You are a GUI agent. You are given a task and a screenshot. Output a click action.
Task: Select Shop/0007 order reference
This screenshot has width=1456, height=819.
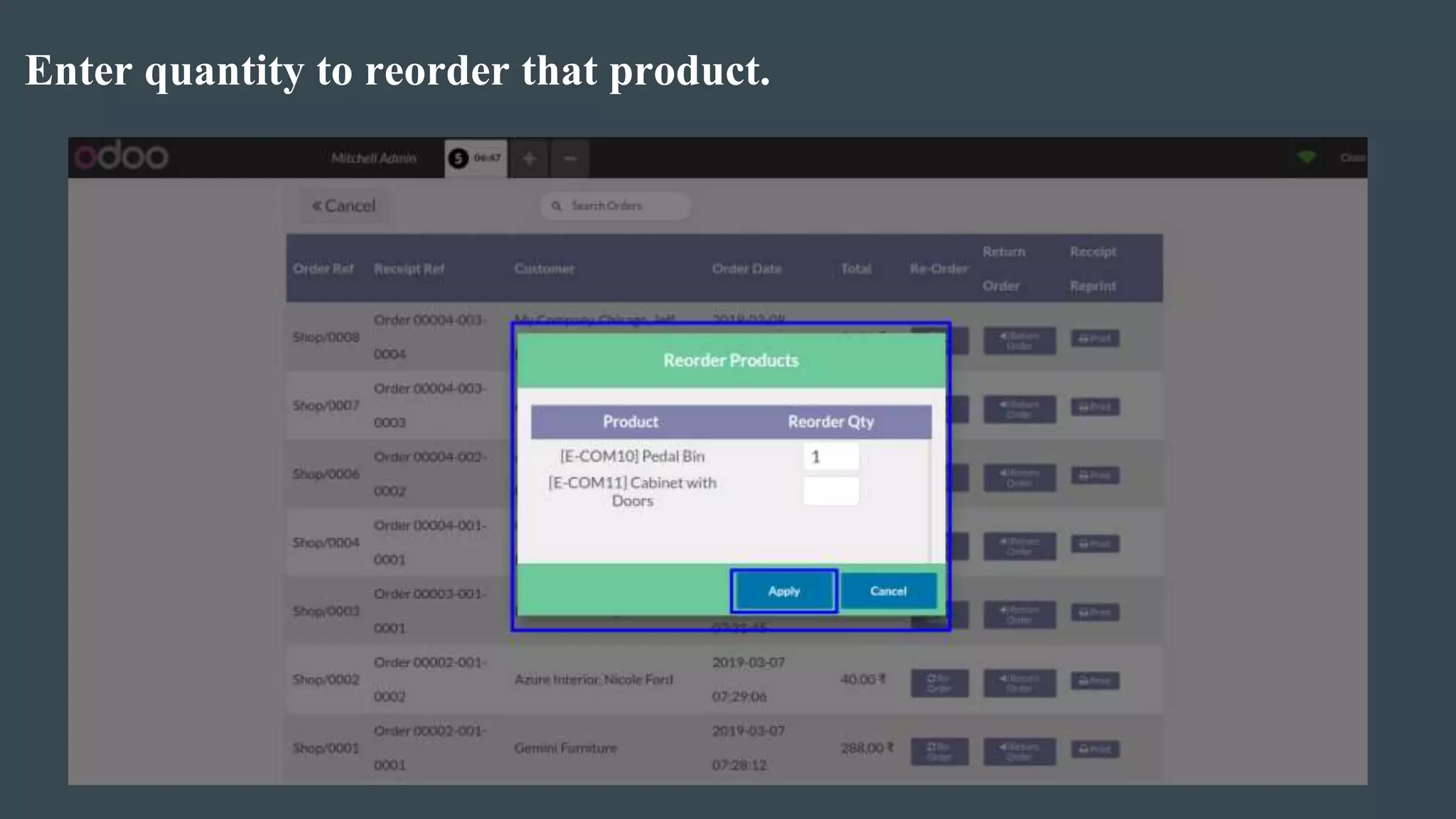[326, 405]
